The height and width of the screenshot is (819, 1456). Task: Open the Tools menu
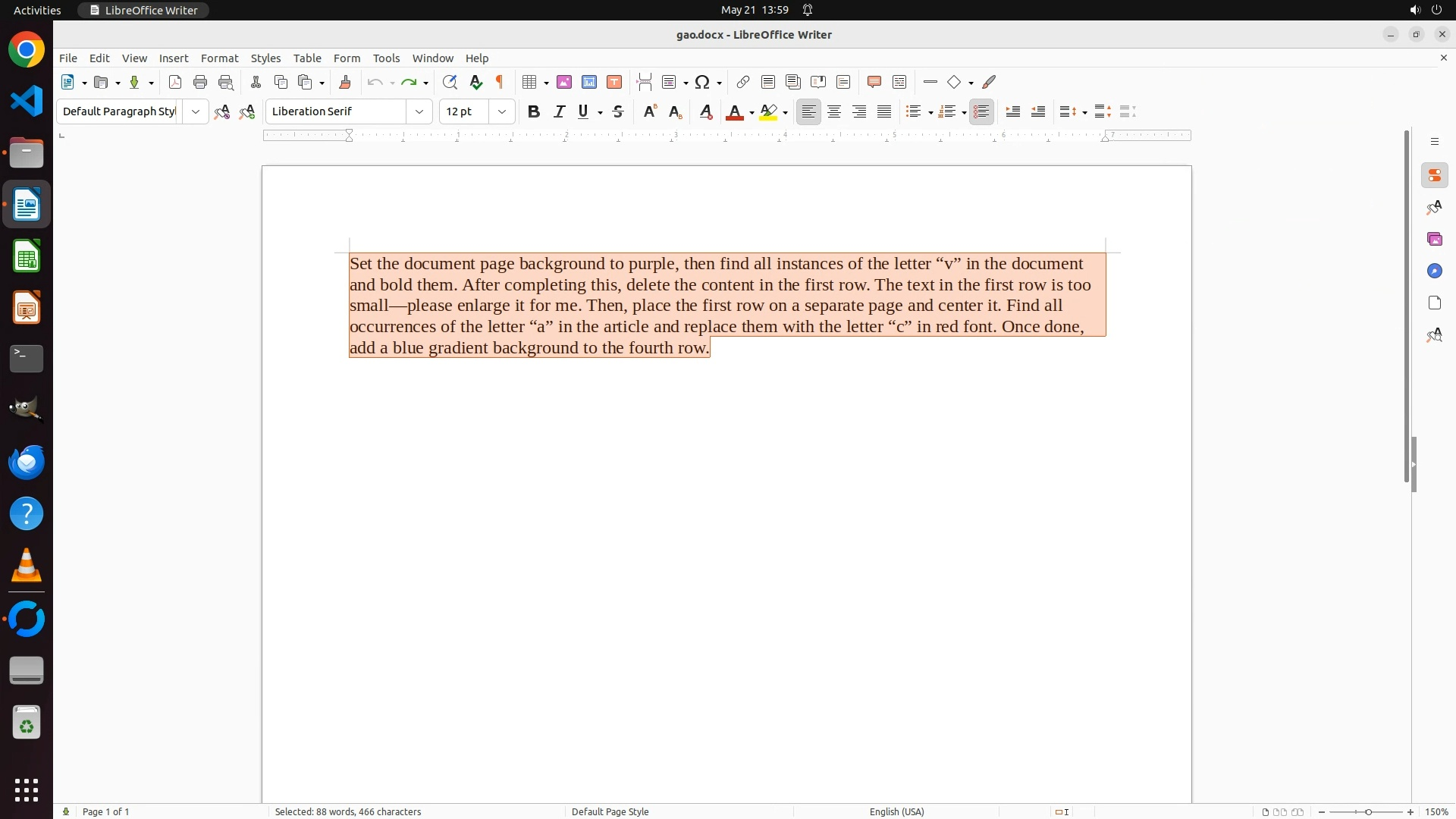[x=386, y=58]
